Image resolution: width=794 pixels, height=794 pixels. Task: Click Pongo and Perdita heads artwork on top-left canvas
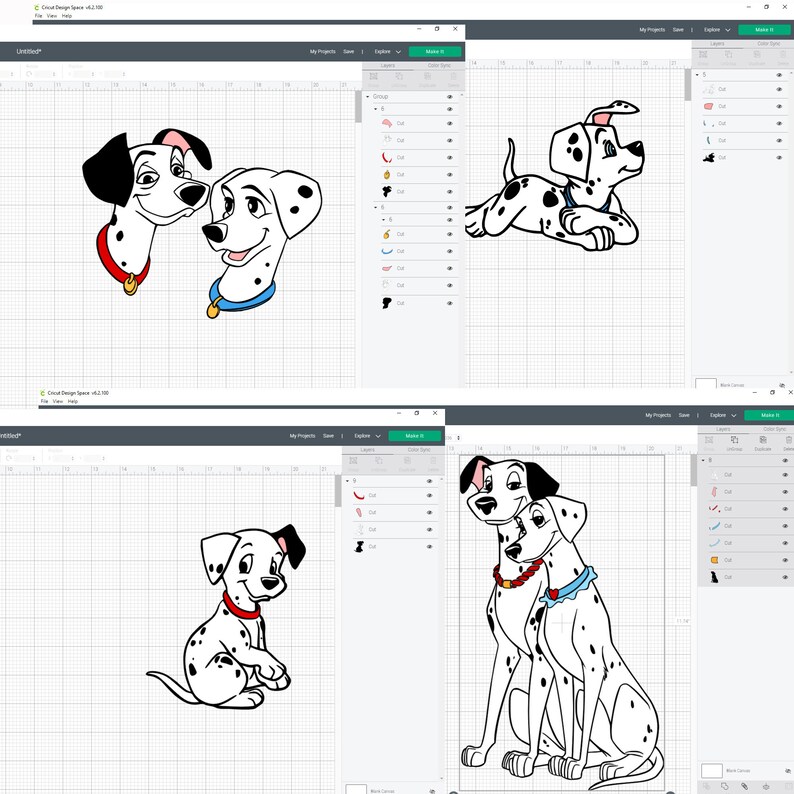[x=202, y=223]
